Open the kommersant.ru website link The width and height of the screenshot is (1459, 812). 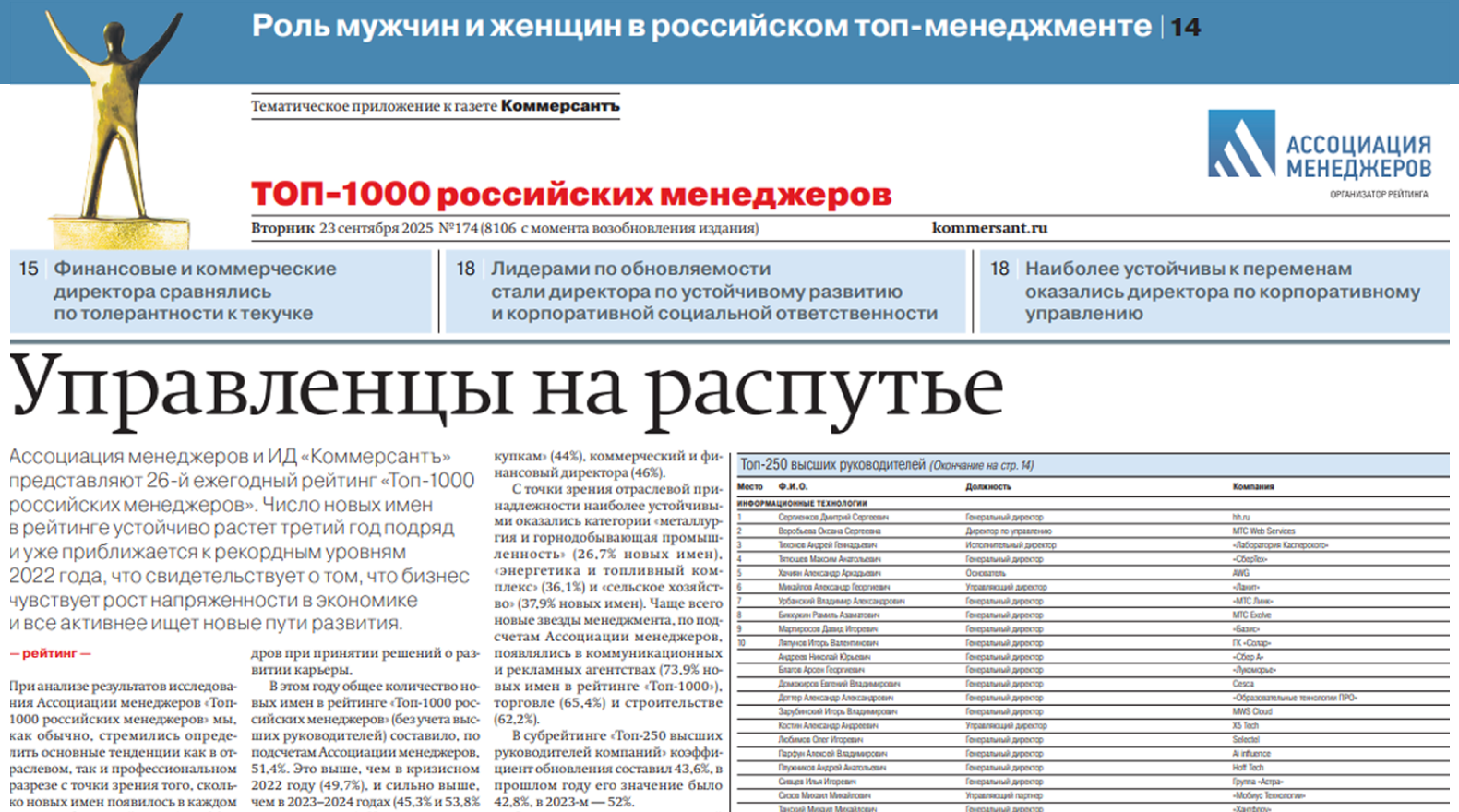click(x=989, y=228)
